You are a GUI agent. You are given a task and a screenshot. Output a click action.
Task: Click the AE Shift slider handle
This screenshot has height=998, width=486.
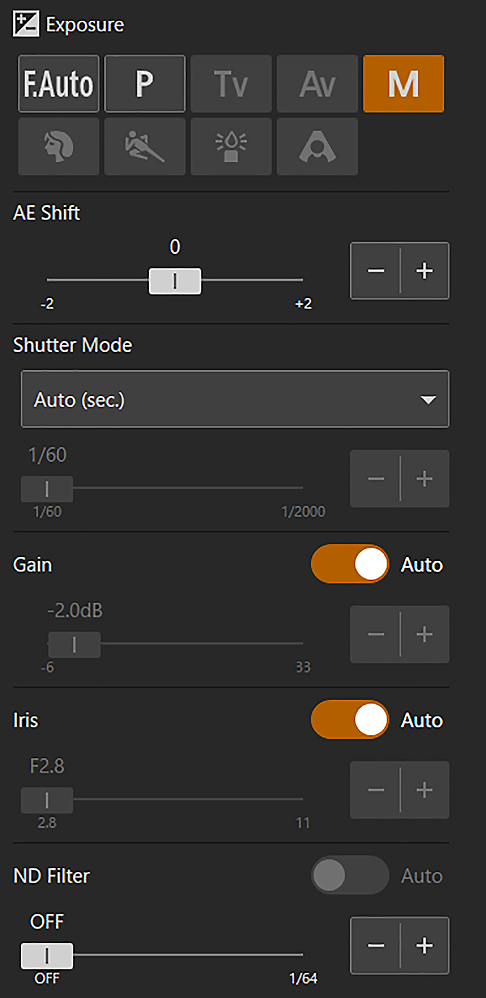click(x=175, y=281)
